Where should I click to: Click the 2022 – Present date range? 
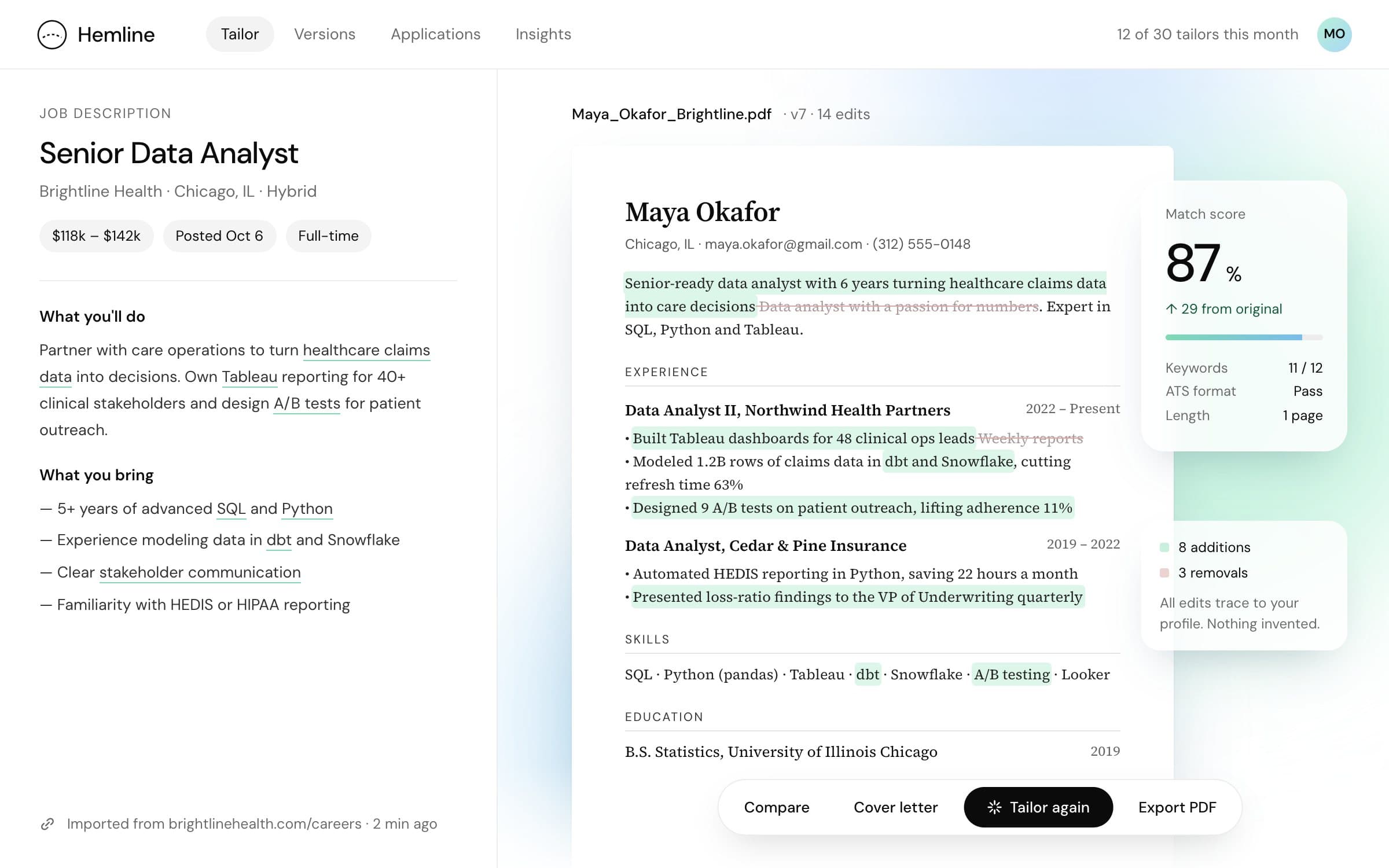click(x=1073, y=409)
